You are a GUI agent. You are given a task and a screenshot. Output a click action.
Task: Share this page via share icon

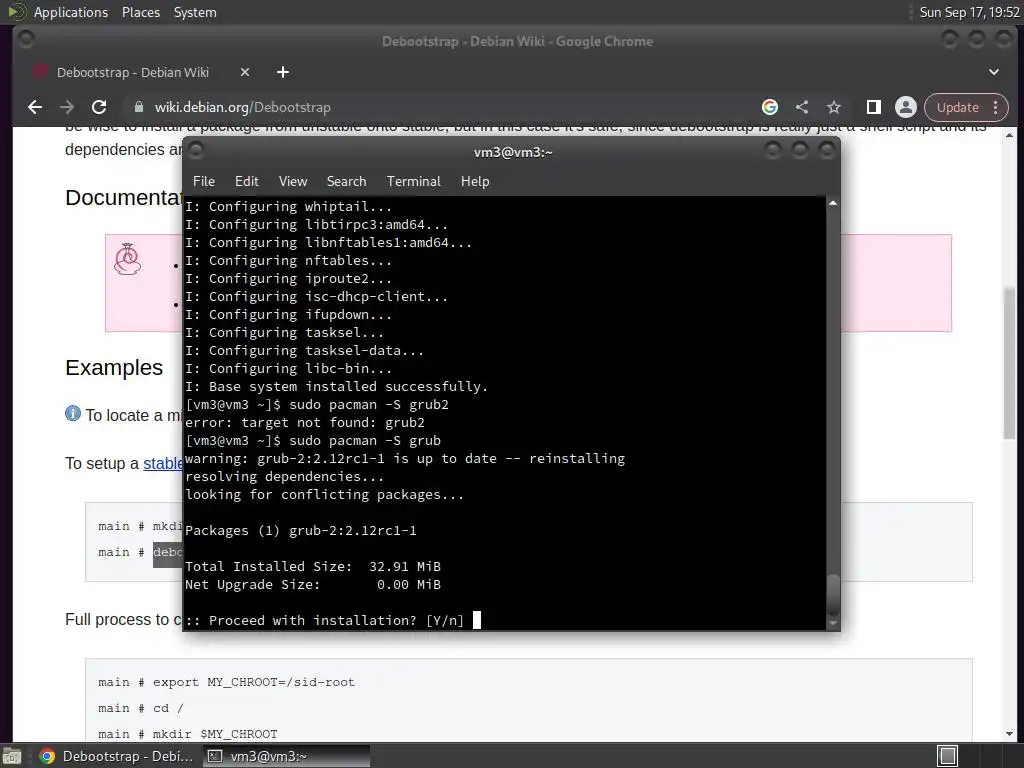(802, 107)
